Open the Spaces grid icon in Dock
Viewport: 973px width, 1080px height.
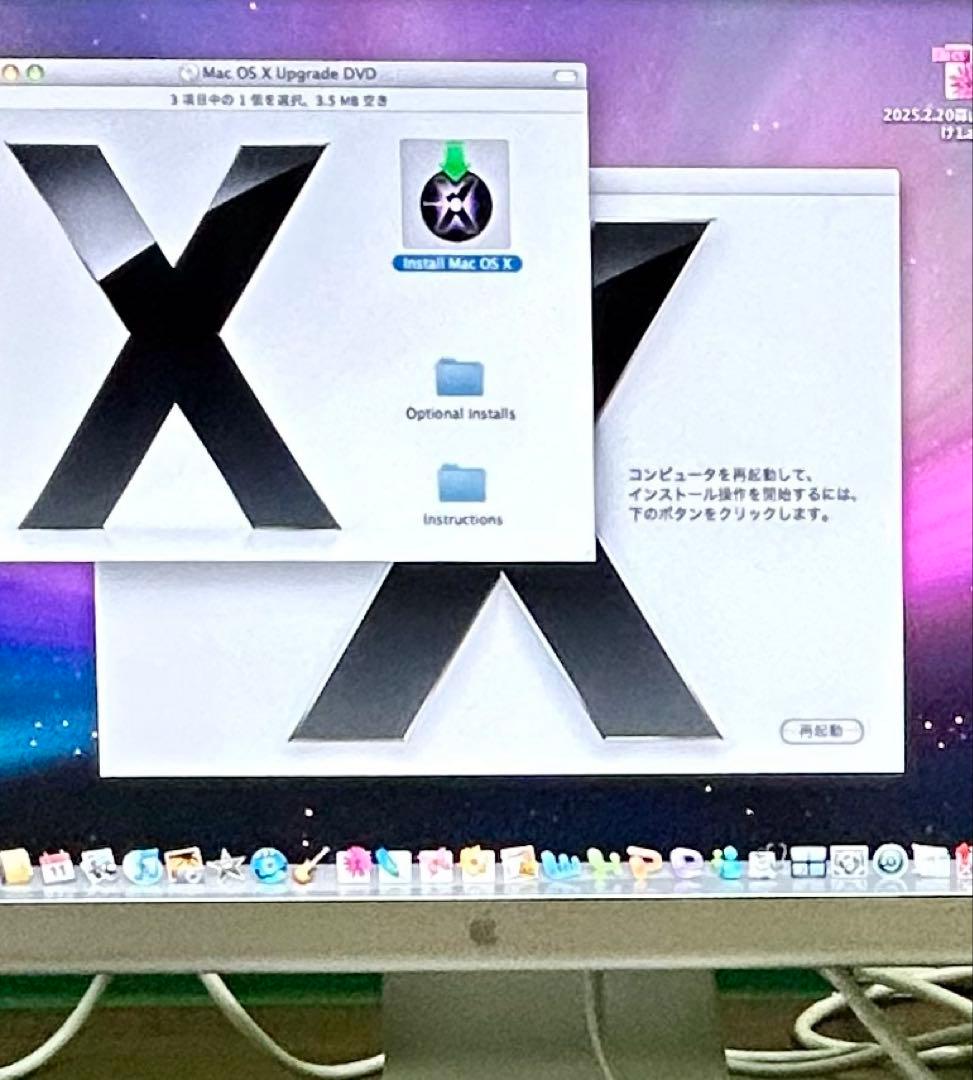pyautogui.click(x=807, y=862)
